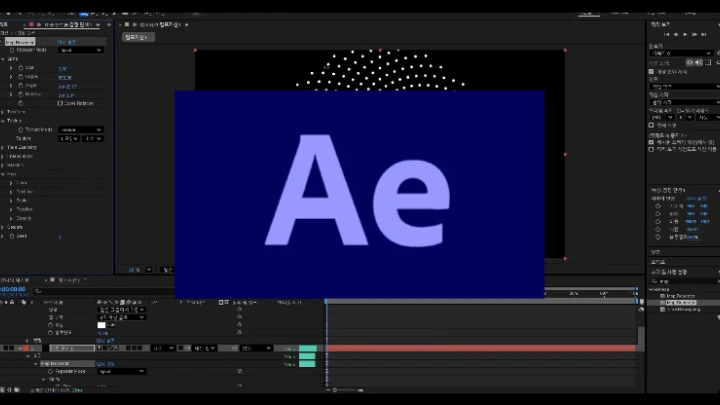This screenshot has width=720, height=405.
Task: Open Repeater Mode dropdown in Effect Controls
Action: tap(81, 50)
